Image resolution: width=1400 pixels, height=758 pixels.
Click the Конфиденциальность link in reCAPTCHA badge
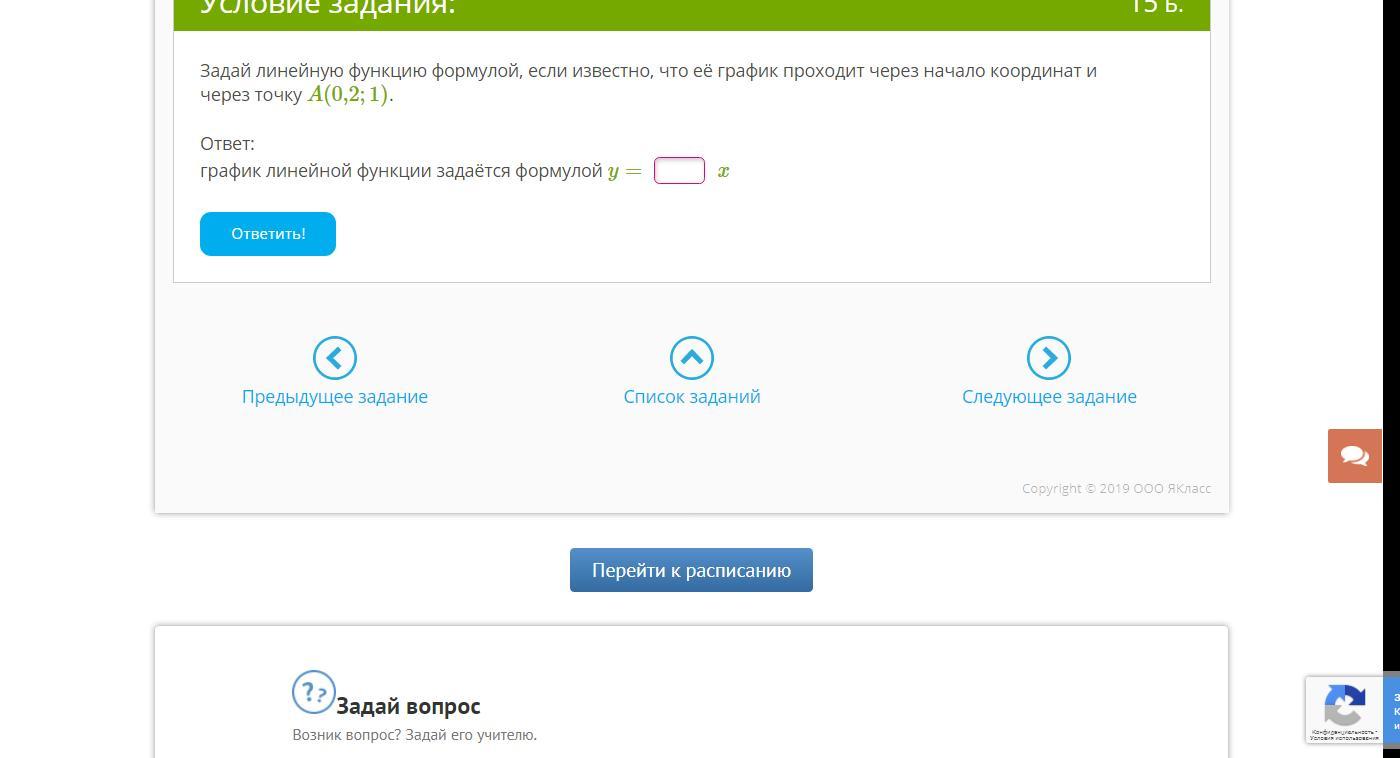[x=1341, y=731]
